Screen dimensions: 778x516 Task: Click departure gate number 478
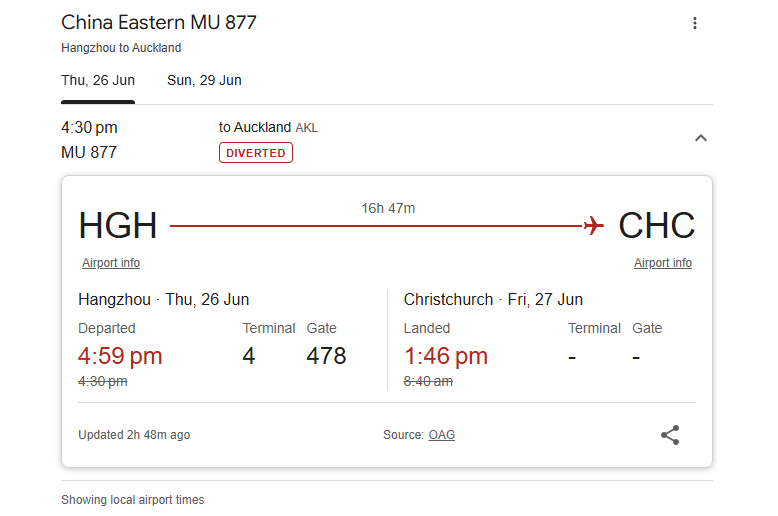click(x=326, y=356)
